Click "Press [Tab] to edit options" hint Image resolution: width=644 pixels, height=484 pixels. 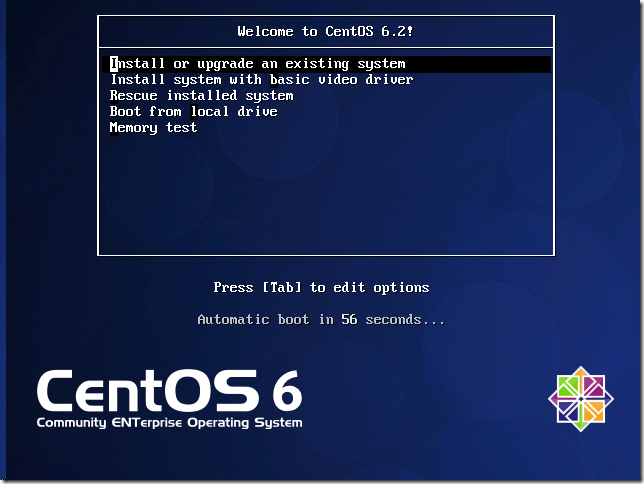tap(321, 287)
